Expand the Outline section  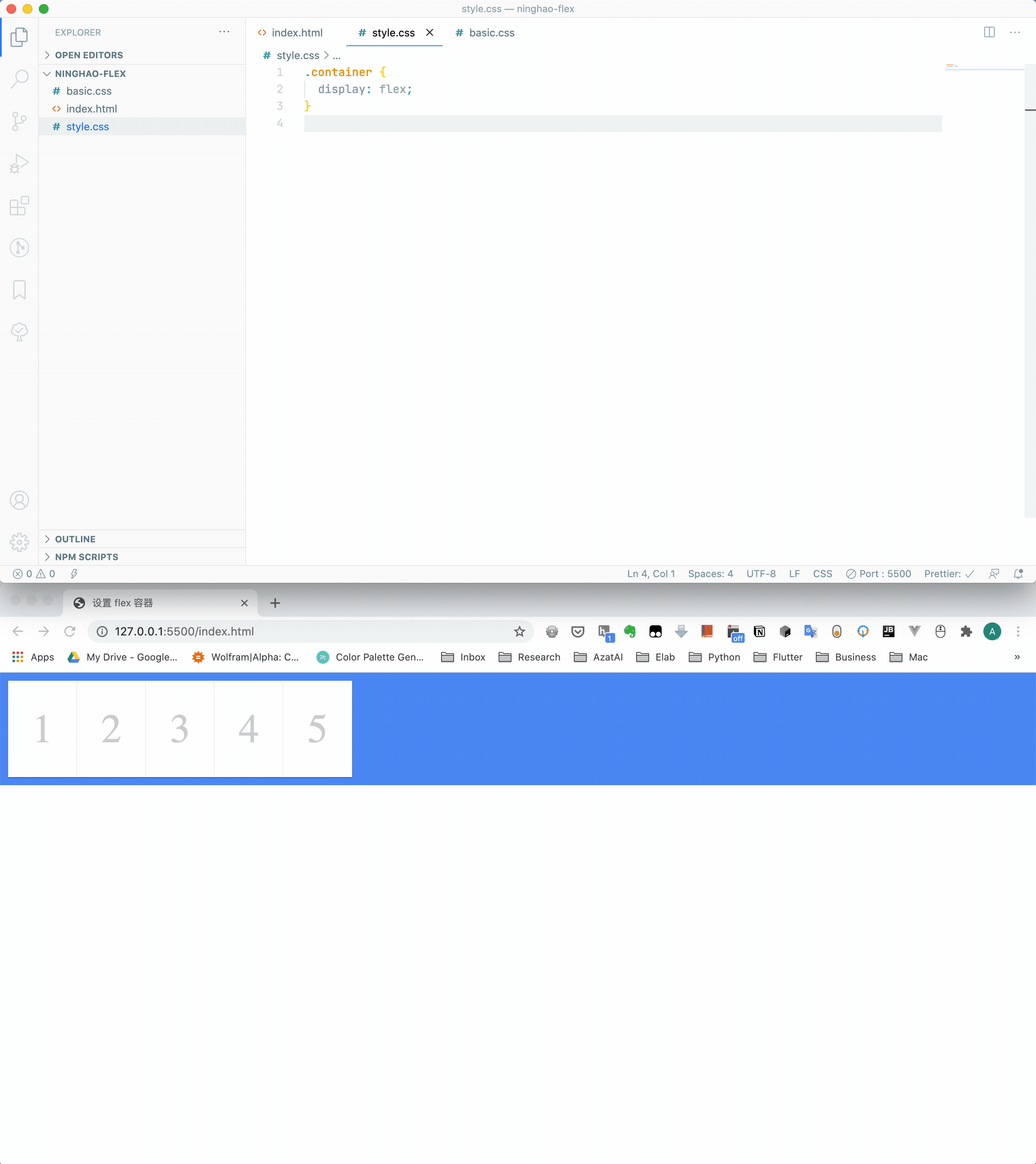pyautogui.click(x=74, y=539)
